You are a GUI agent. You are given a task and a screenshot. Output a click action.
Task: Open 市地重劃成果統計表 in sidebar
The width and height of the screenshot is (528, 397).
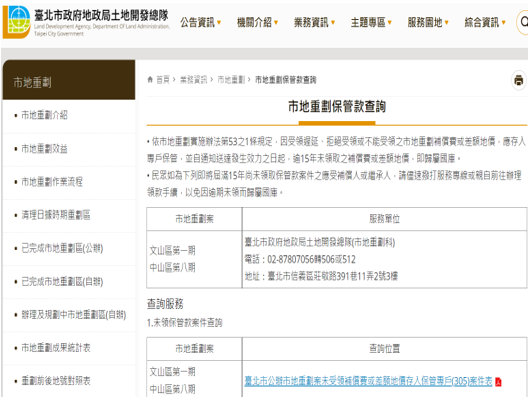(56, 348)
